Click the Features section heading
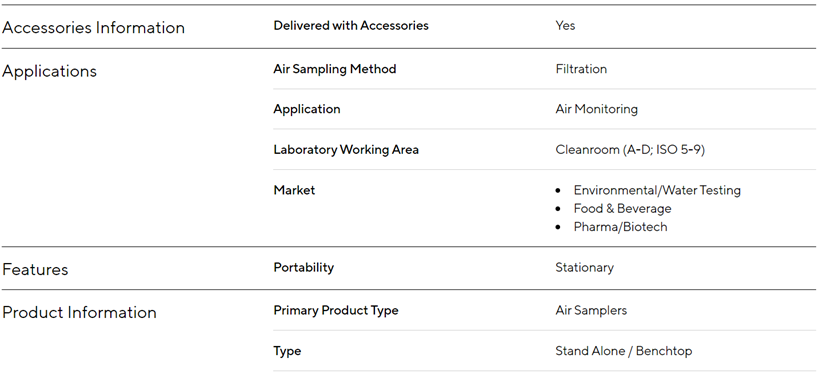Viewport: 819px width, 374px height. [35, 270]
